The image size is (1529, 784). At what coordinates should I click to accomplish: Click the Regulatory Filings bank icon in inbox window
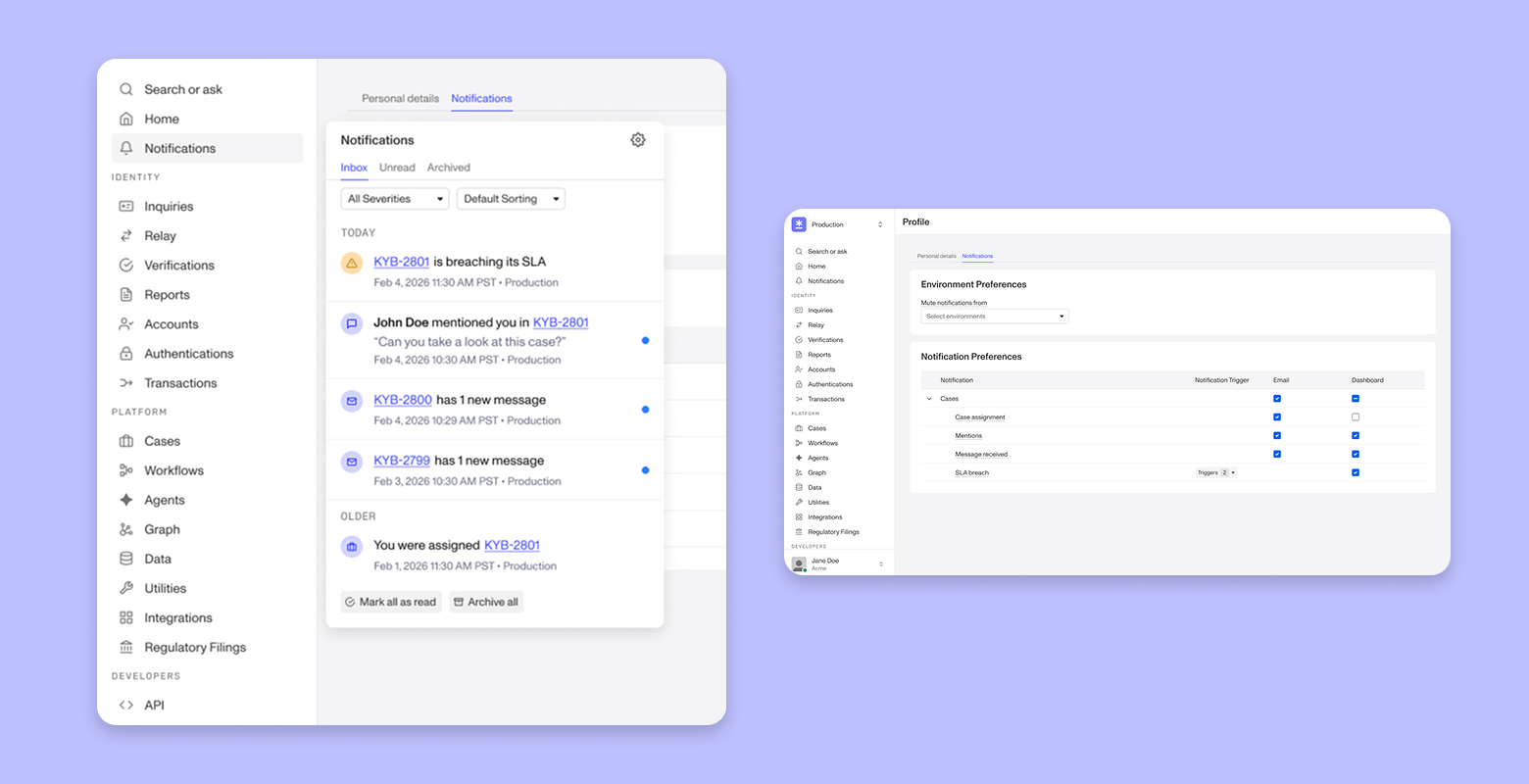click(x=126, y=647)
